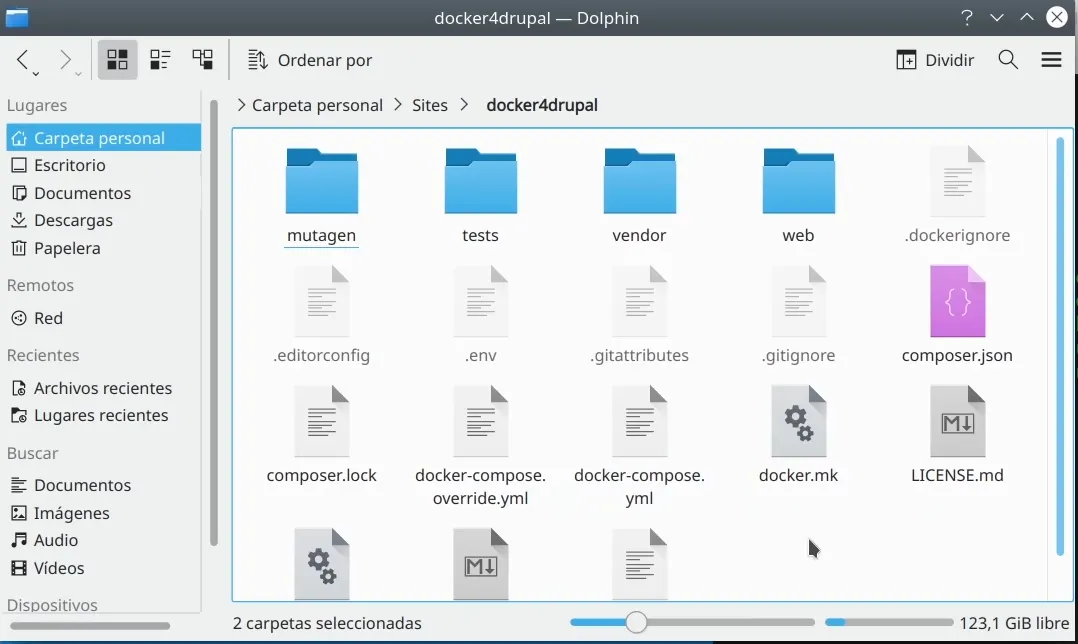Open the hamburger menu
Viewport: 1078px width, 644px height.
tap(1051, 60)
